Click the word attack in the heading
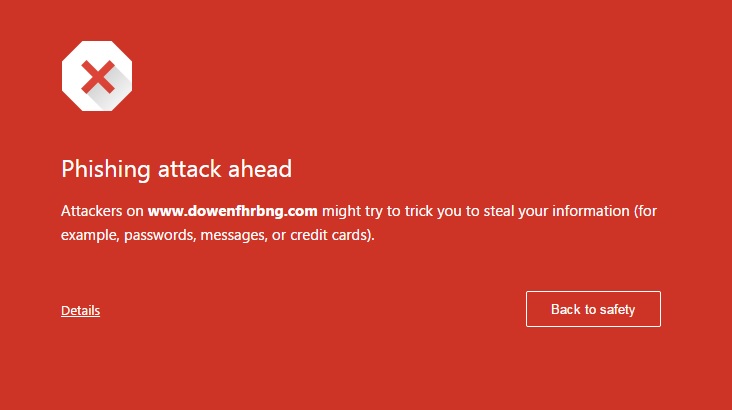Viewport: 732px width, 410px height. [x=189, y=169]
